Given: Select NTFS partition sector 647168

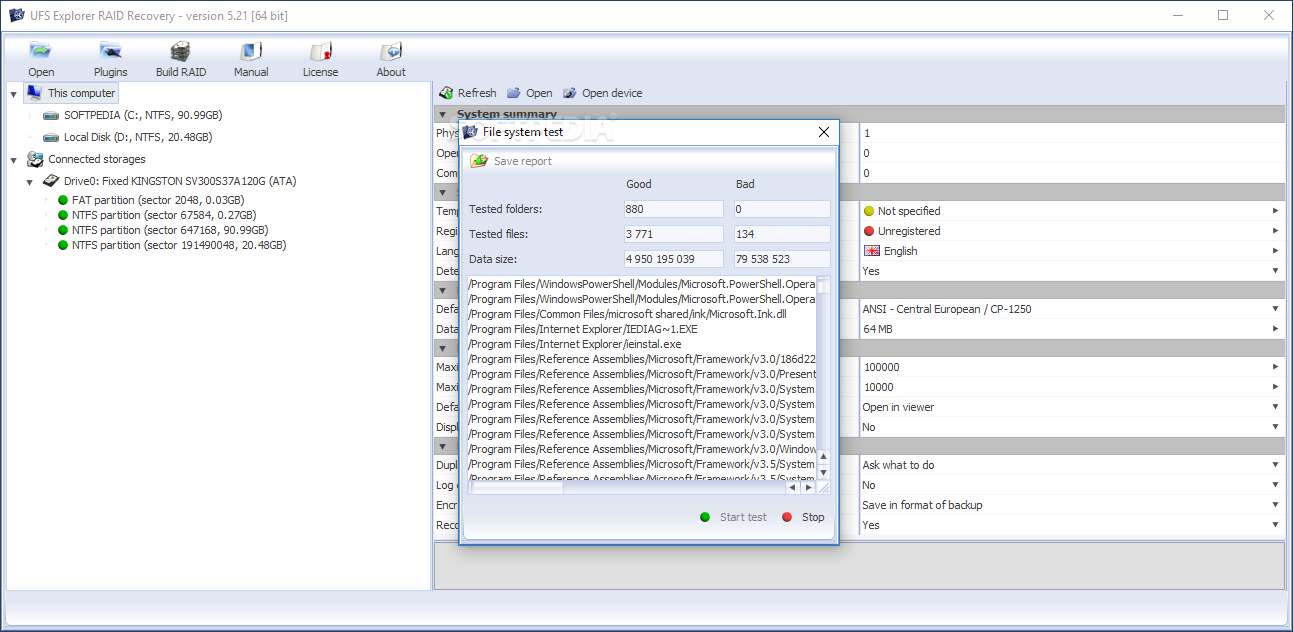Looking at the screenshot, I should click(162, 230).
